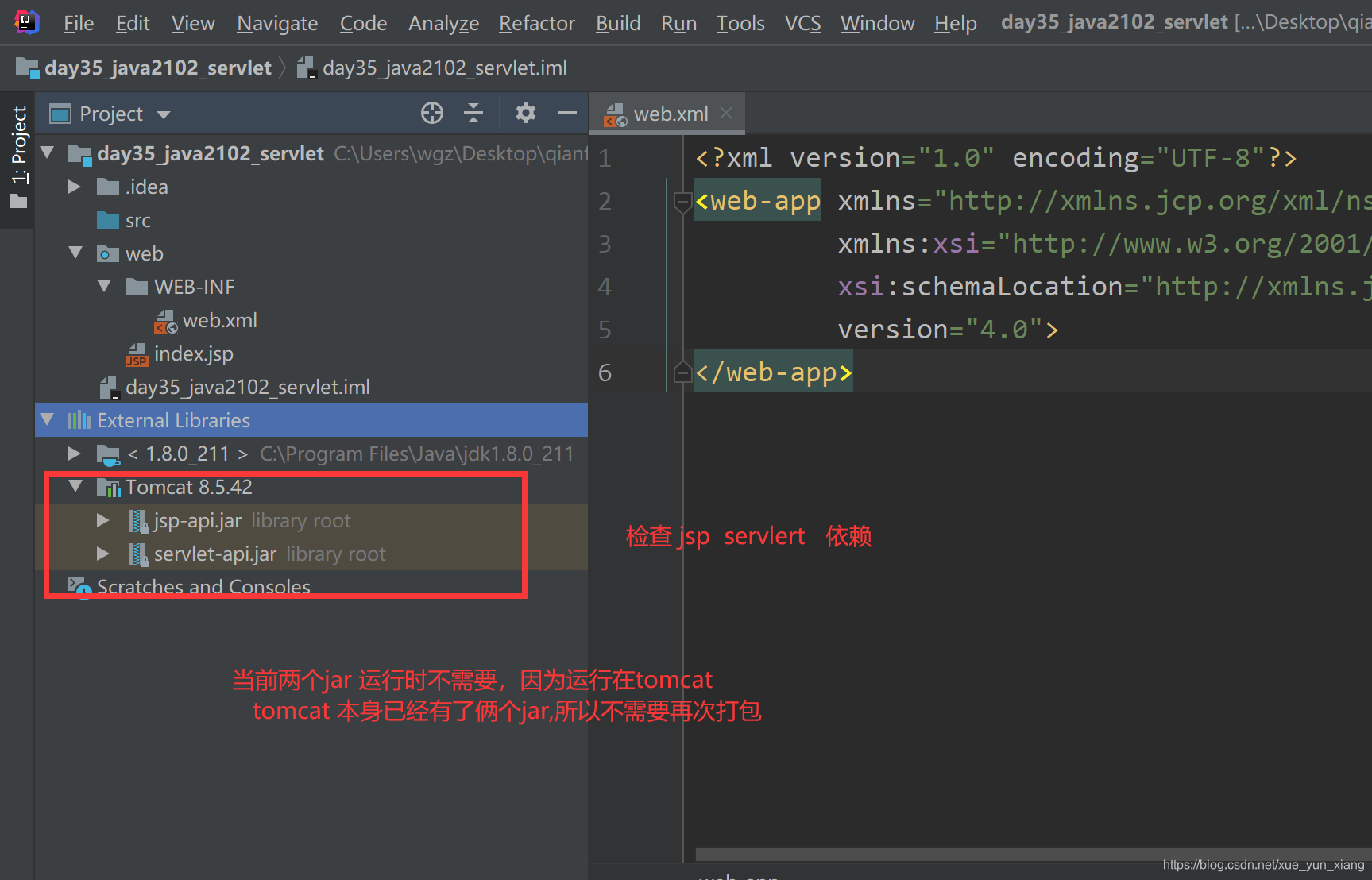1372x880 pixels.
Task: Click the servlet-api.jar archive icon
Action: coord(139,554)
